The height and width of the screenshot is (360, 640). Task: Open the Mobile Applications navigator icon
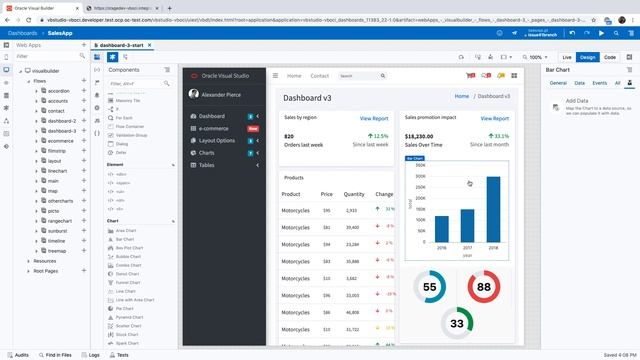tap(6, 57)
